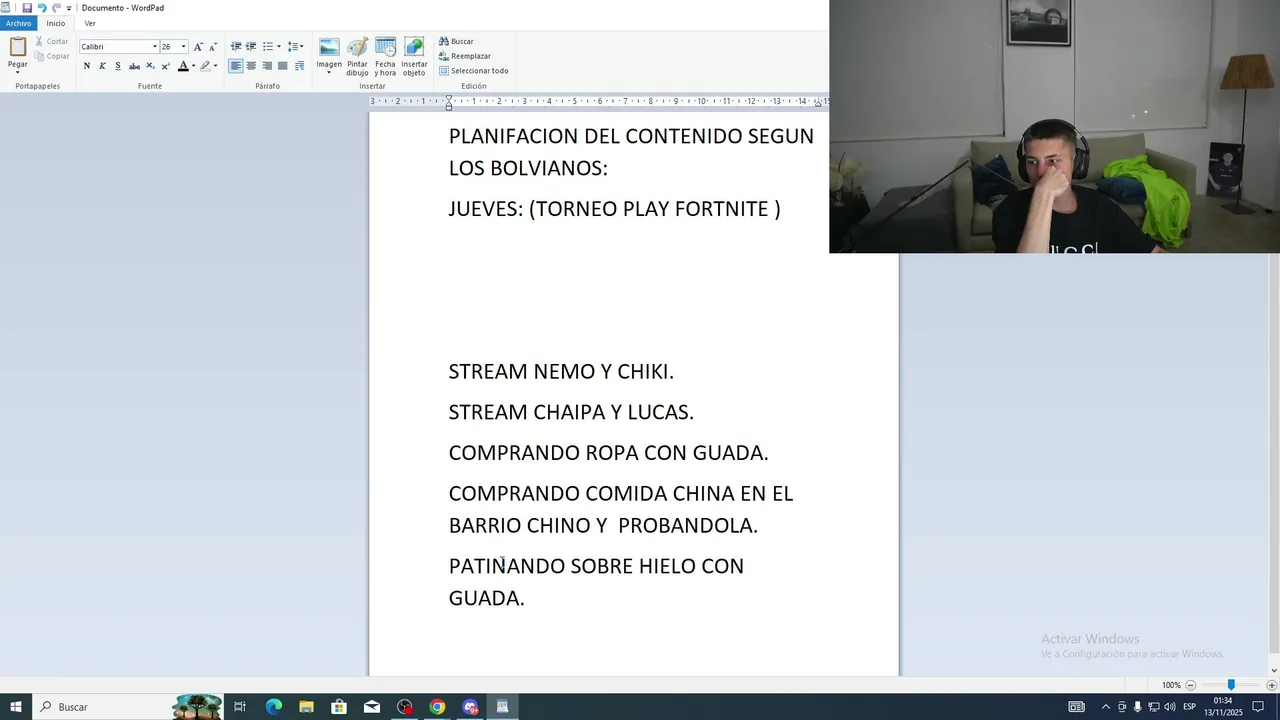
Task: Expand the Imagen dropdown arrow
Action: coord(329,72)
